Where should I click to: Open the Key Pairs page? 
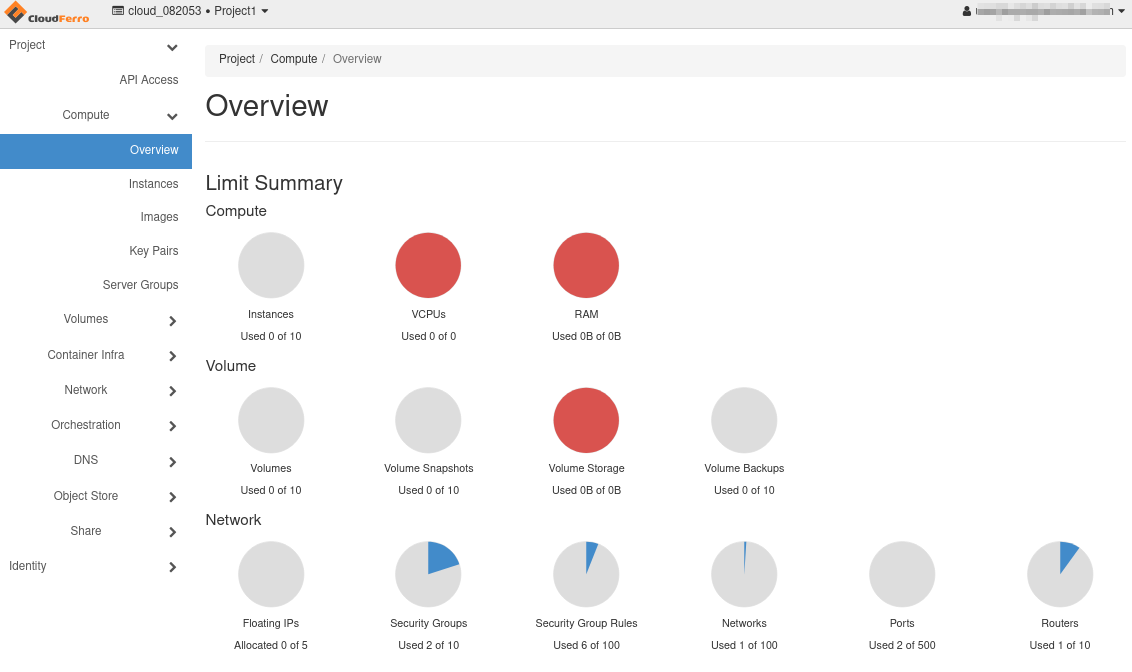coord(154,251)
